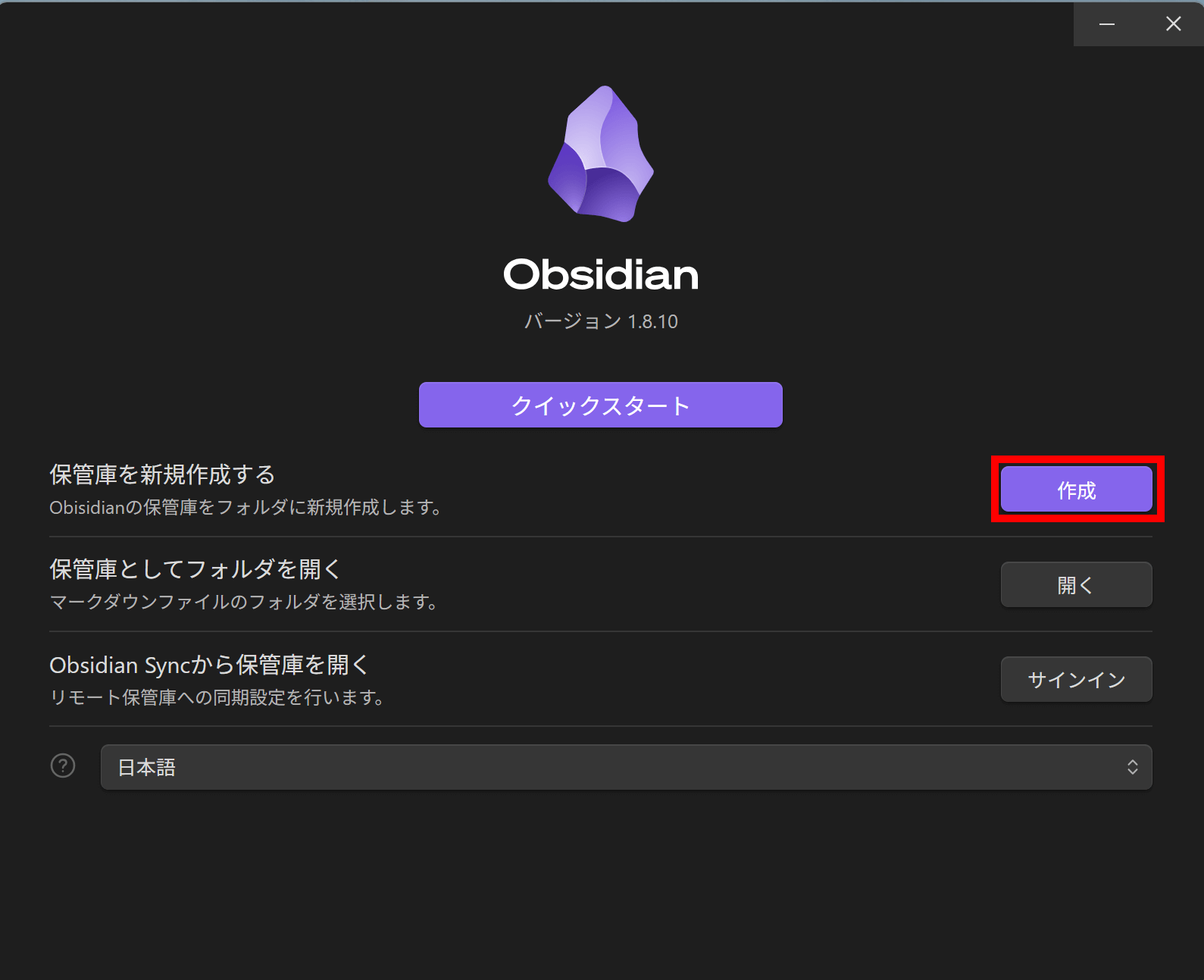Click the description about creating a vault in a folder
1204x980 pixels.
pos(246,507)
